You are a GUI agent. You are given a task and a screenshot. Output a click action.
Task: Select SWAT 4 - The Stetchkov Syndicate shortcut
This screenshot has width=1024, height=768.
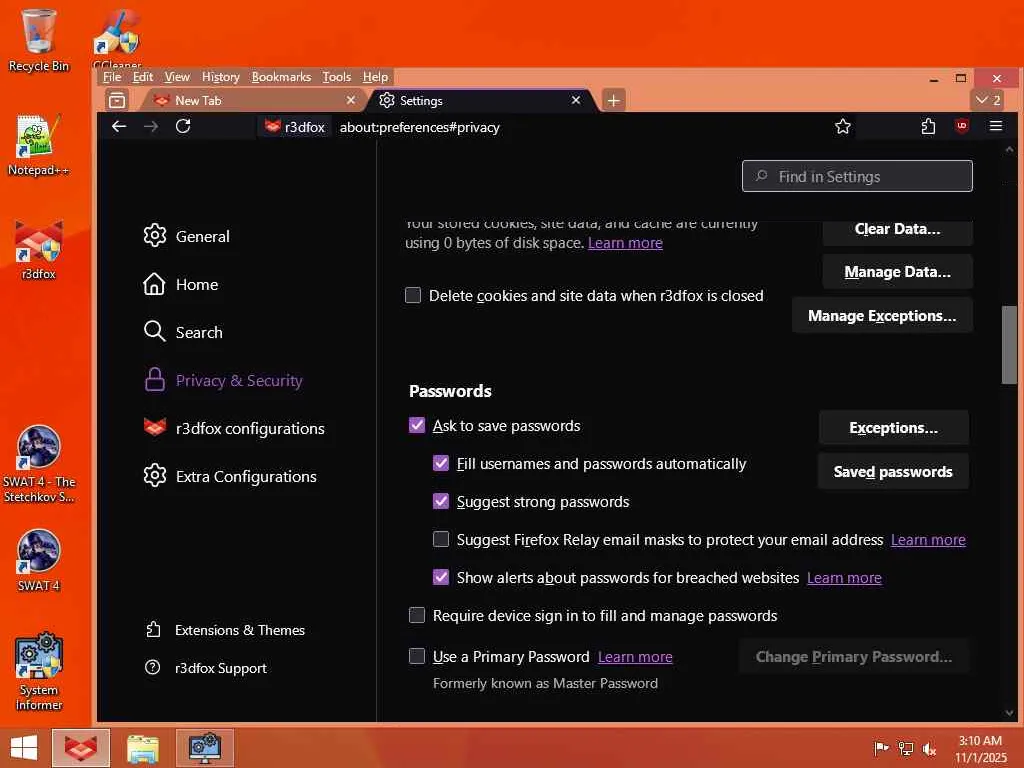pyautogui.click(x=39, y=464)
